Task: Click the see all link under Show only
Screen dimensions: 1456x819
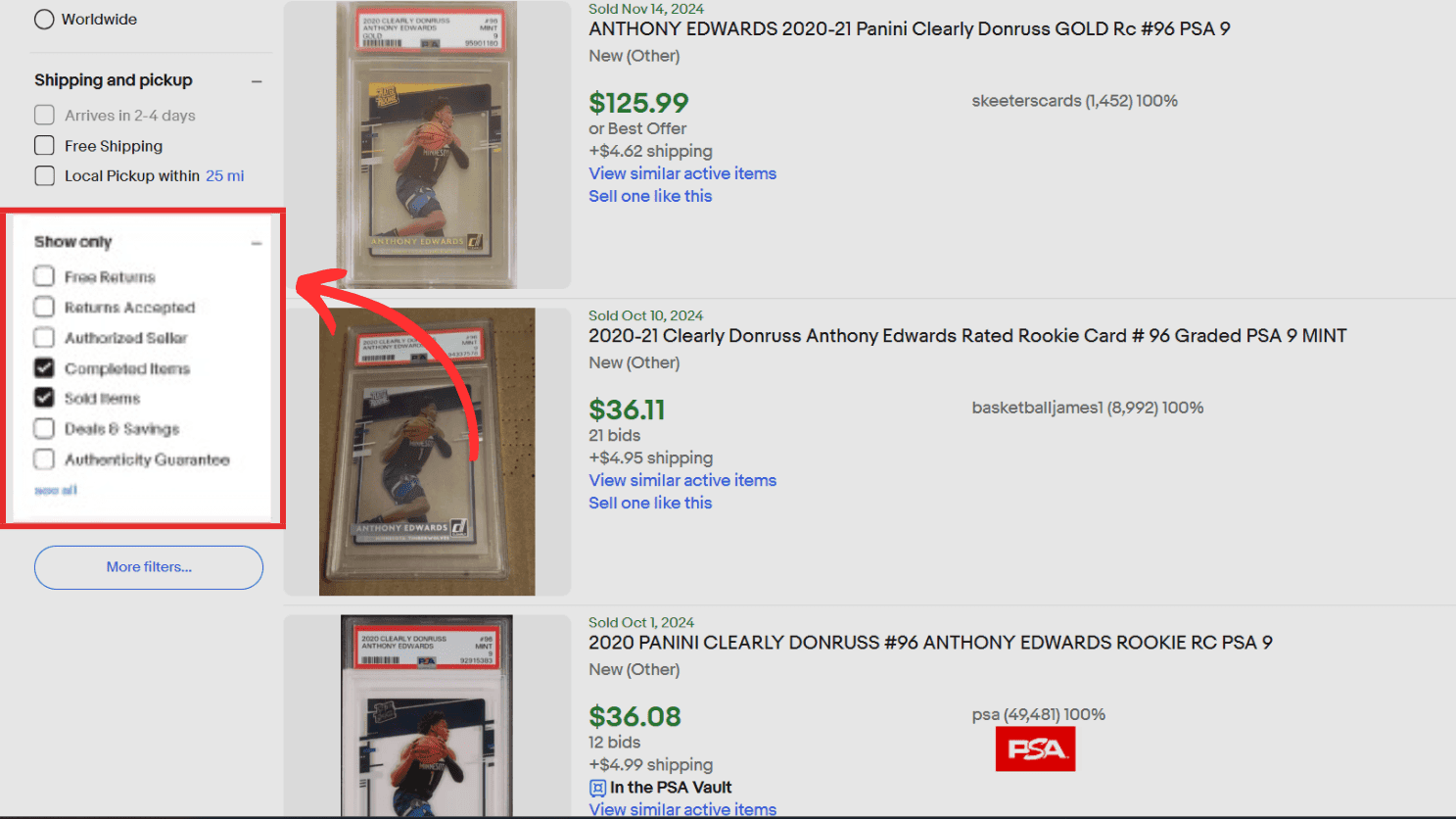Action: click(56, 490)
